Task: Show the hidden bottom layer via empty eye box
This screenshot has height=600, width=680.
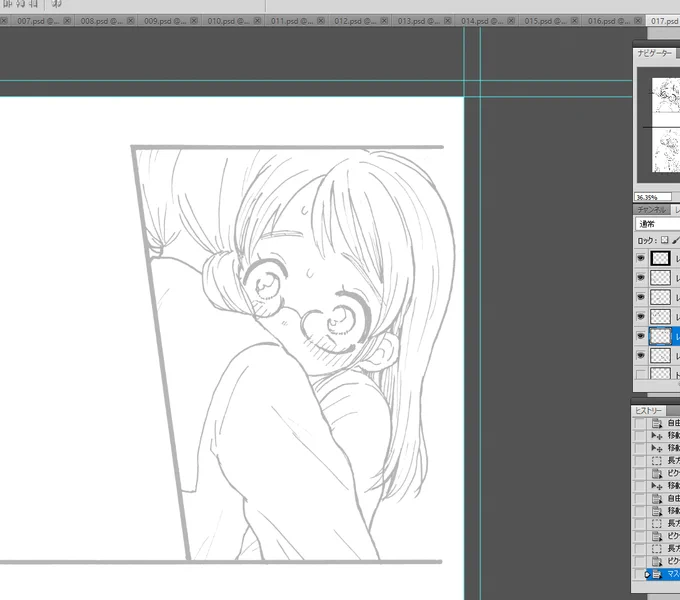Action: 641,374
